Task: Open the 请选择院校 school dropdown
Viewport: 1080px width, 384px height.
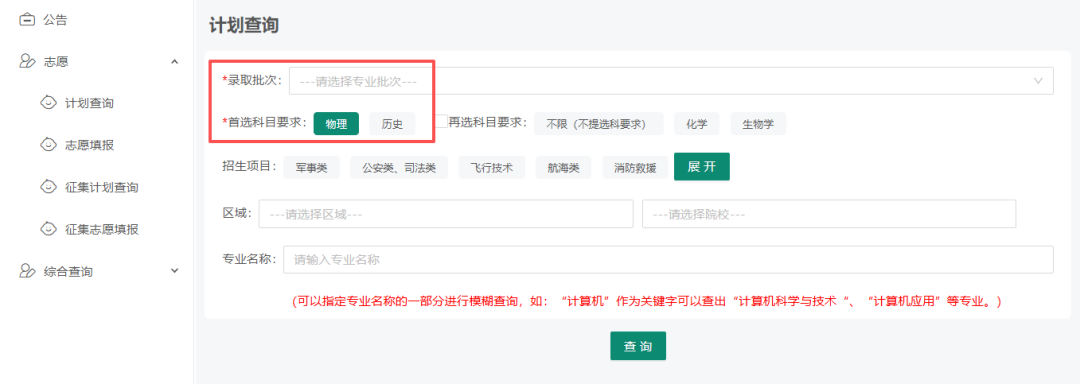Action: (x=829, y=214)
